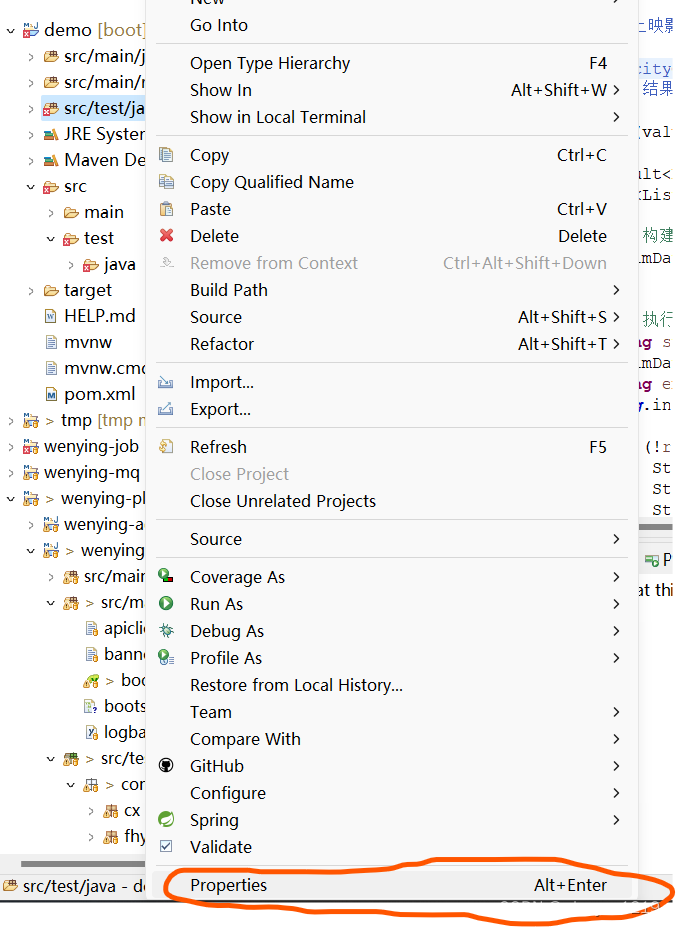Click the Profile As icon
The width and height of the screenshot is (676, 927).
(166, 657)
